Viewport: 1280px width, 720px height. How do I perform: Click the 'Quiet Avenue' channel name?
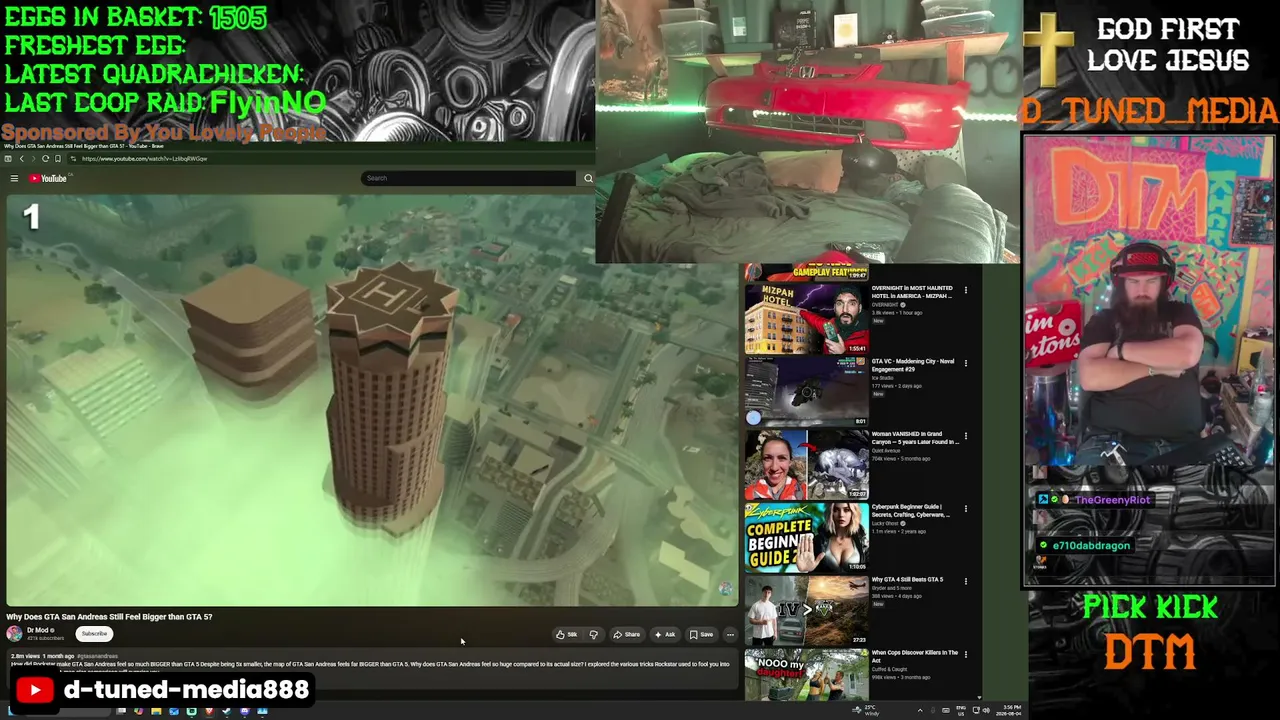coord(886,451)
